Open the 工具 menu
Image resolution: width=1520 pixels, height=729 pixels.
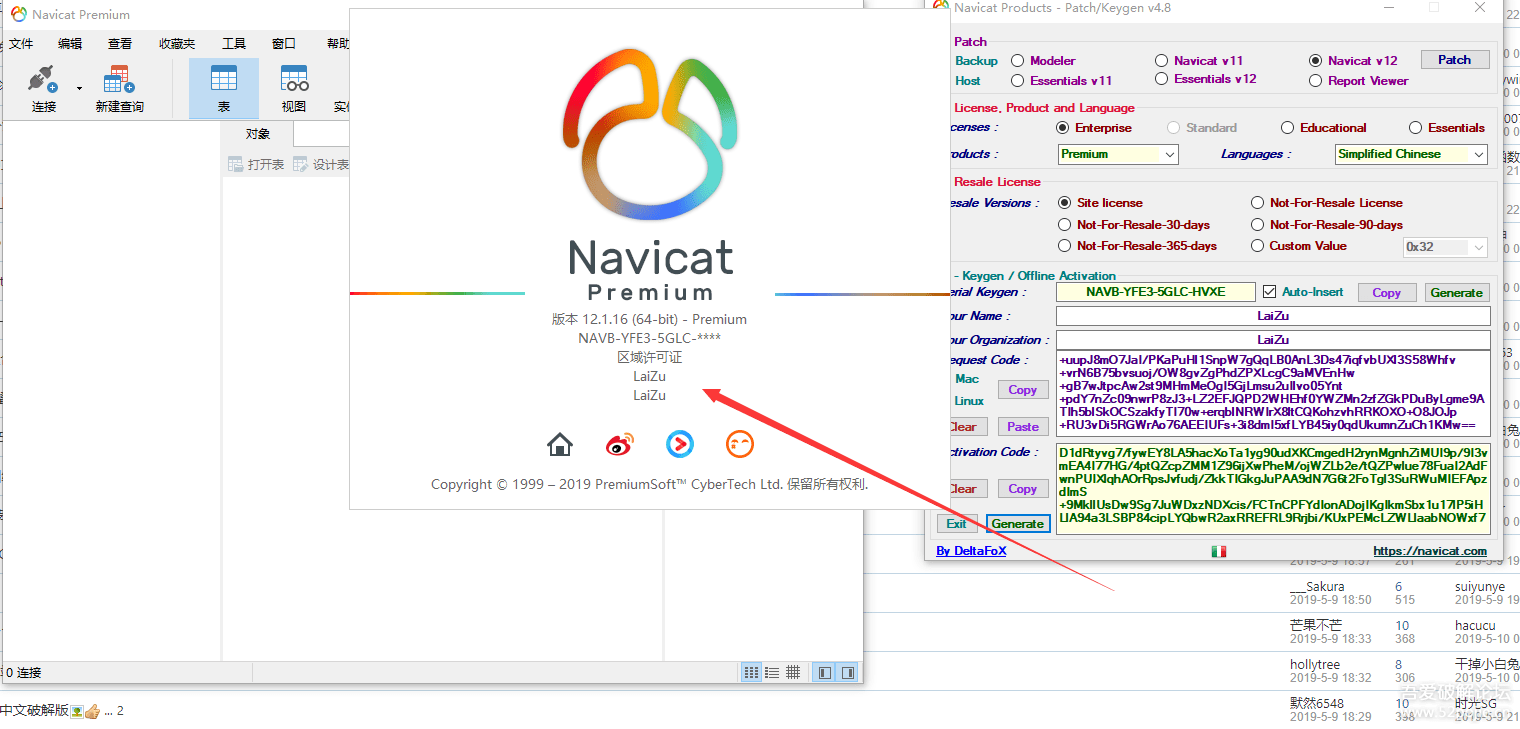tap(234, 44)
